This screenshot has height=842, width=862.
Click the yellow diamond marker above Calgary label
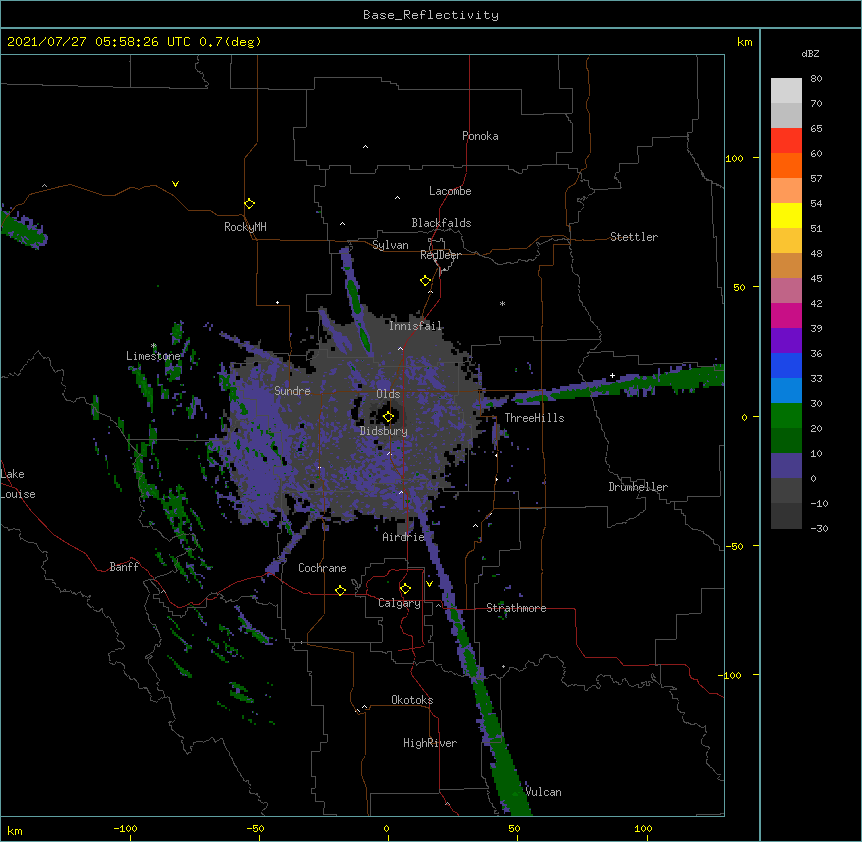pos(405,589)
